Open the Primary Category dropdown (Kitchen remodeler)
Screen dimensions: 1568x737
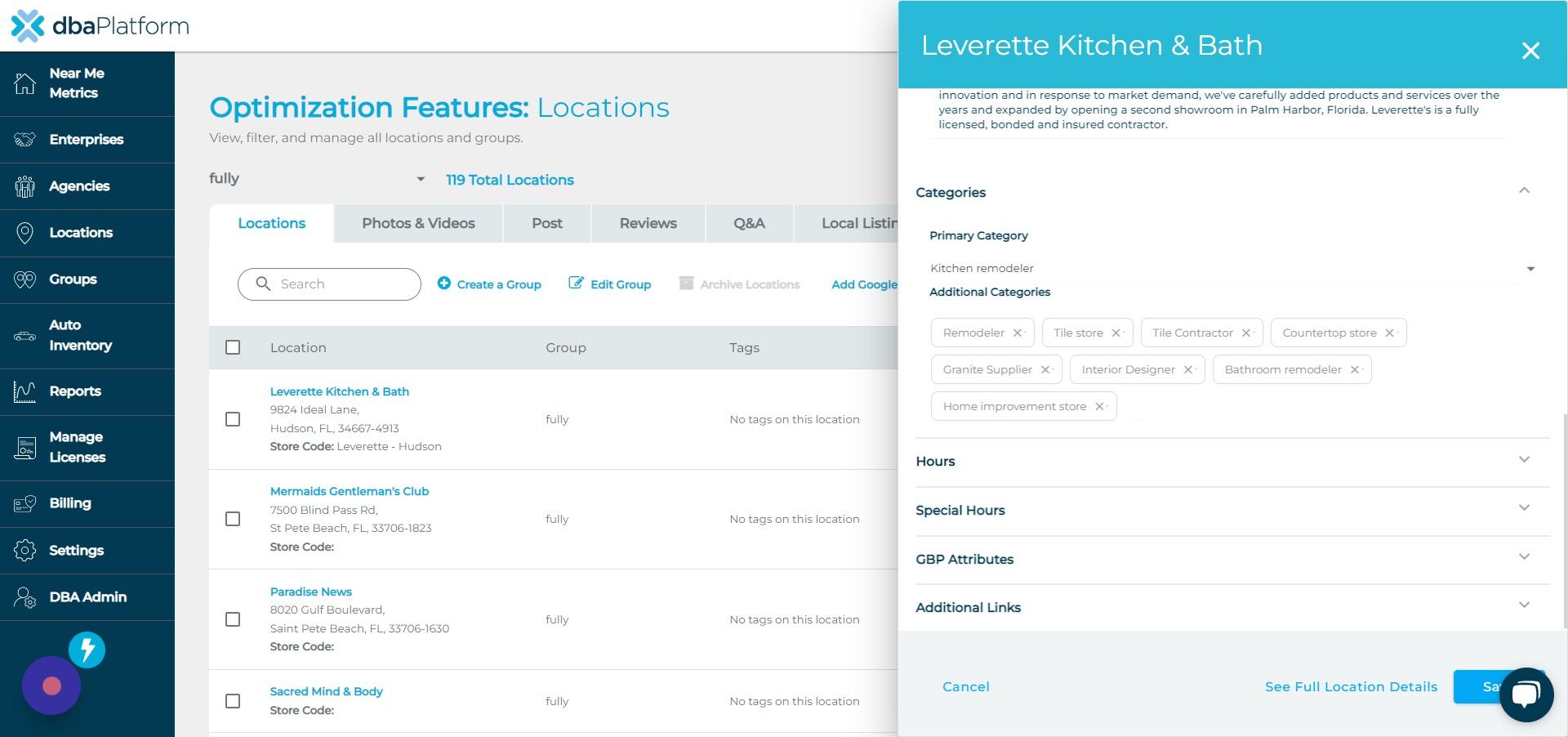(1233, 268)
